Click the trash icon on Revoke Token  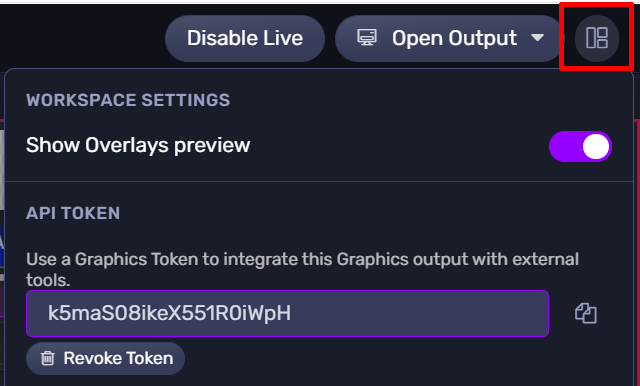[47, 358]
